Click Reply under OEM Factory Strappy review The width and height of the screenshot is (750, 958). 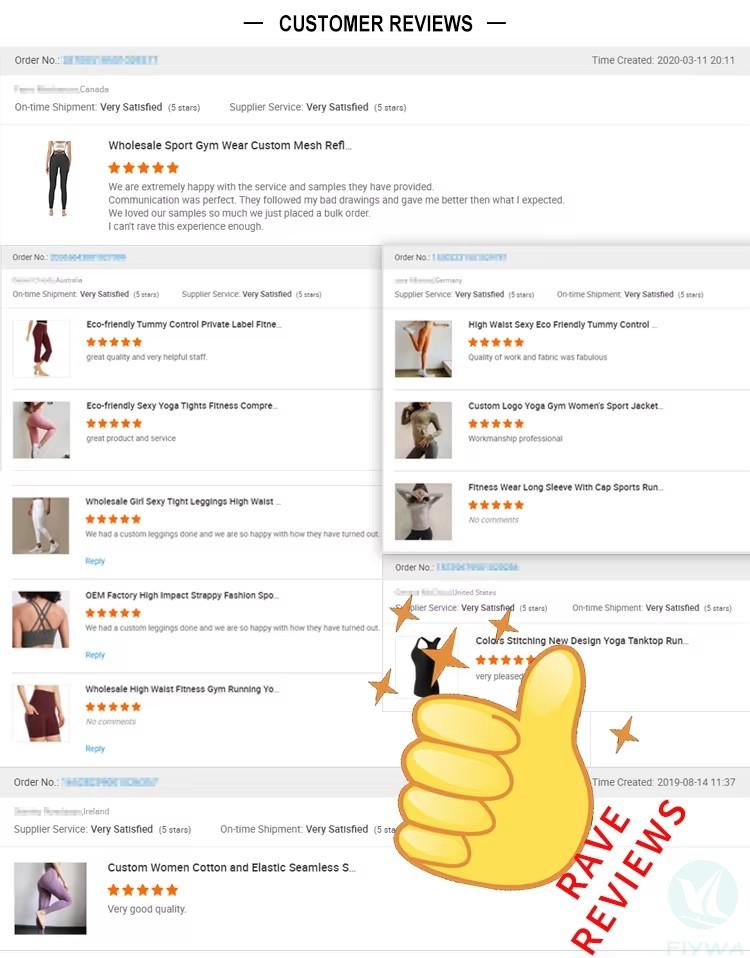click(x=95, y=655)
